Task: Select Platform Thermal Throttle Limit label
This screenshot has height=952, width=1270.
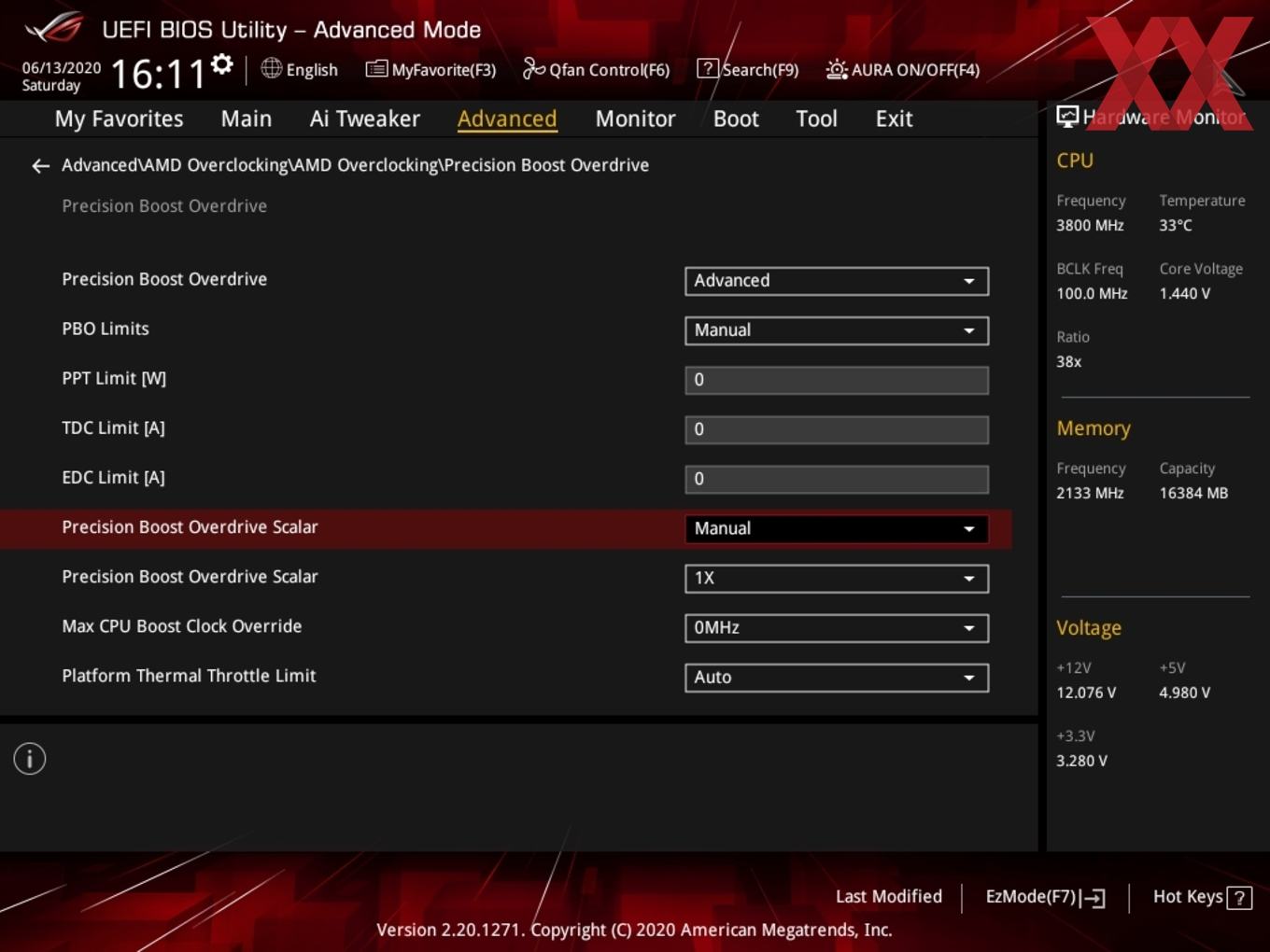Action: coord(189,676)
